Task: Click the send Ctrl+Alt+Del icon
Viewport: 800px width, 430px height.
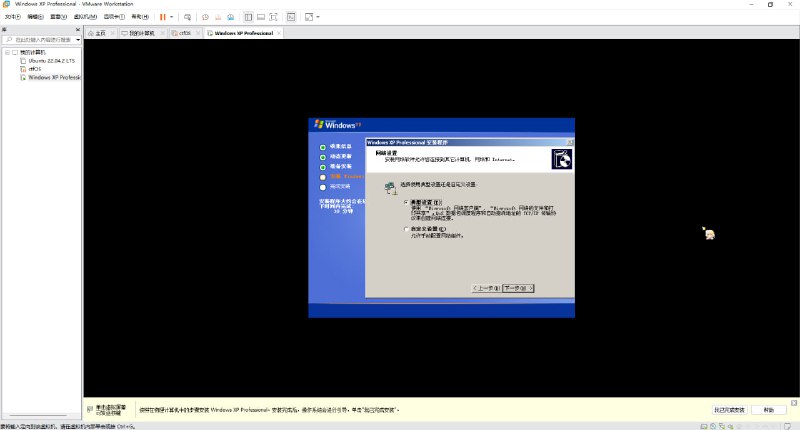Action: pos(188,17)
